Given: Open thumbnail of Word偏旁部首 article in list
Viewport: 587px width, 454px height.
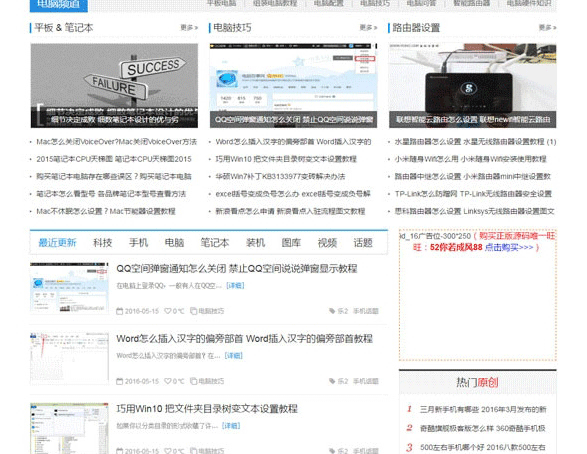Looking at the screenshot, I should pyautogui.click(x=69, y=358).
